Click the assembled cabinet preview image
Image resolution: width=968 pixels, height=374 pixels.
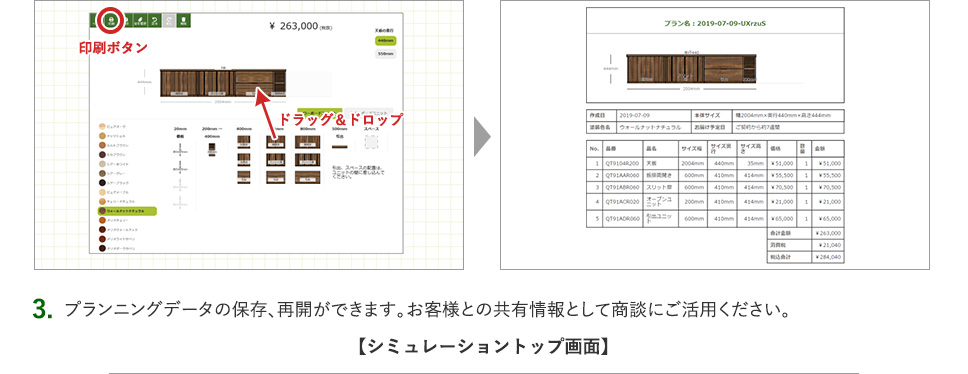pyautogui.click(x=223, y=83)
